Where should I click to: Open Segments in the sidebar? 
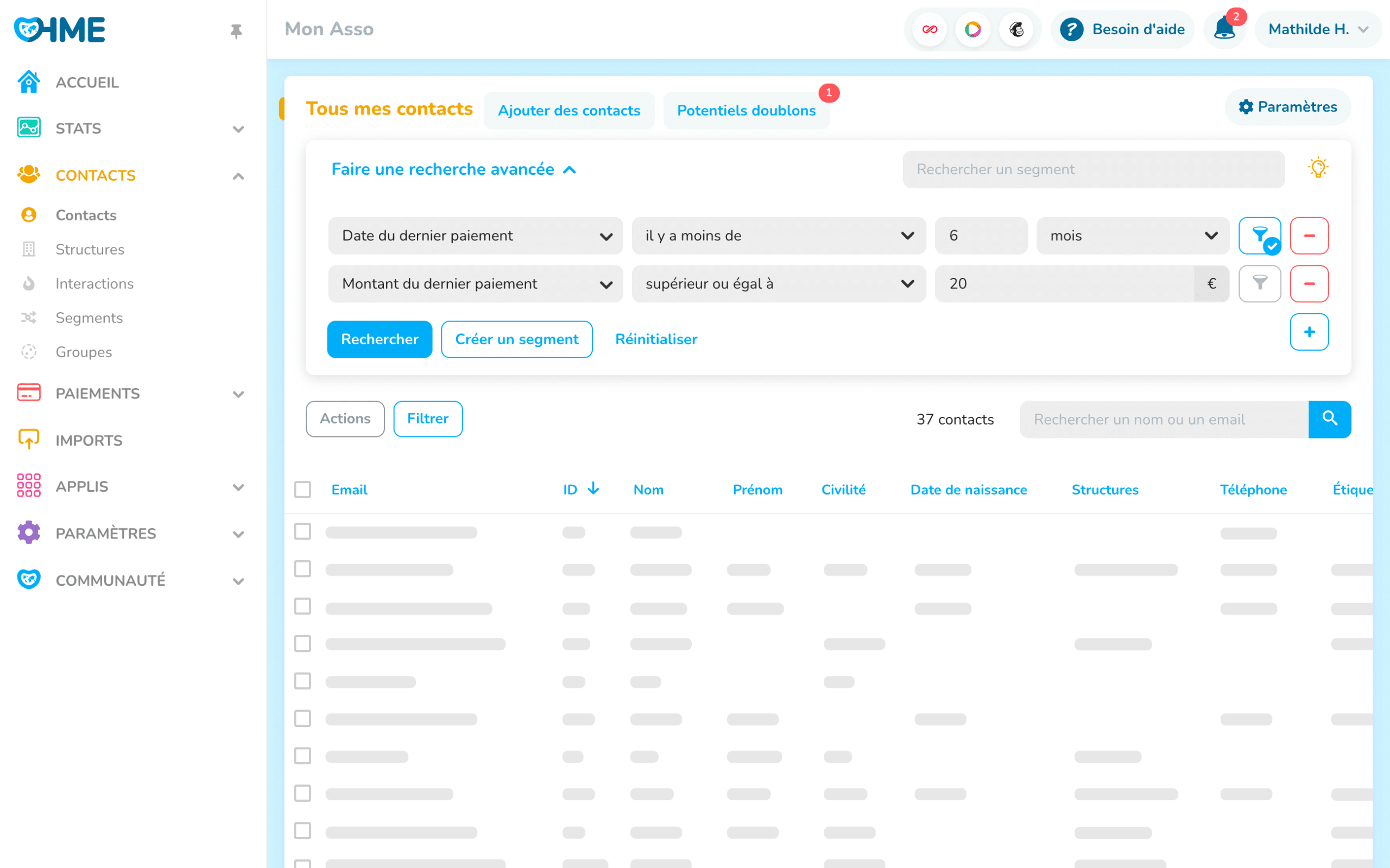tap(89, 318)
